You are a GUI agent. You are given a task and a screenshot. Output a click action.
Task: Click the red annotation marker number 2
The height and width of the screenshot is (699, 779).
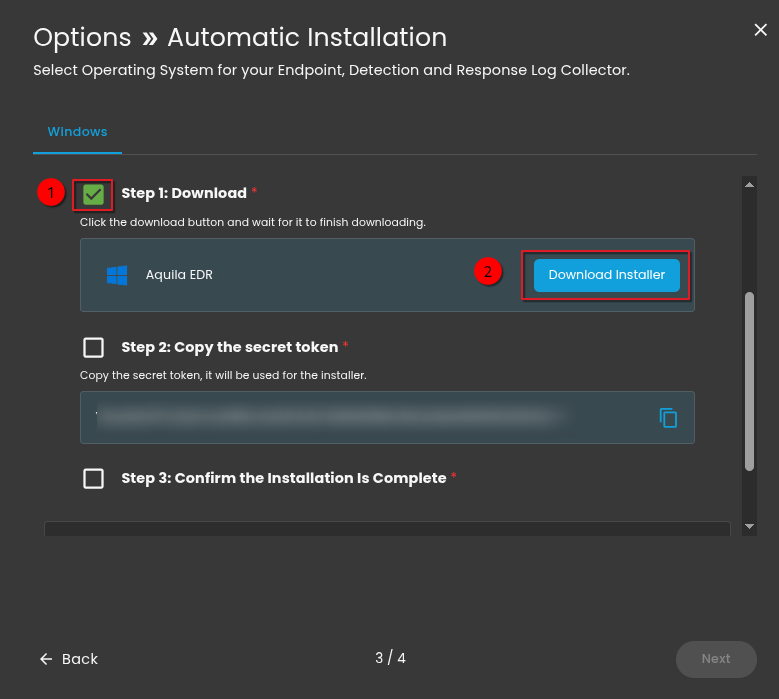pos(487,272)
